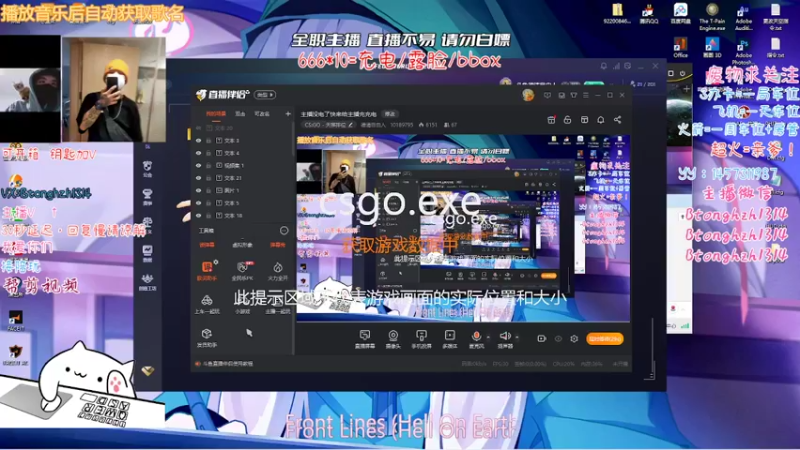
Task: Open the 发货助手 box tool
Action: coord(207,337)
